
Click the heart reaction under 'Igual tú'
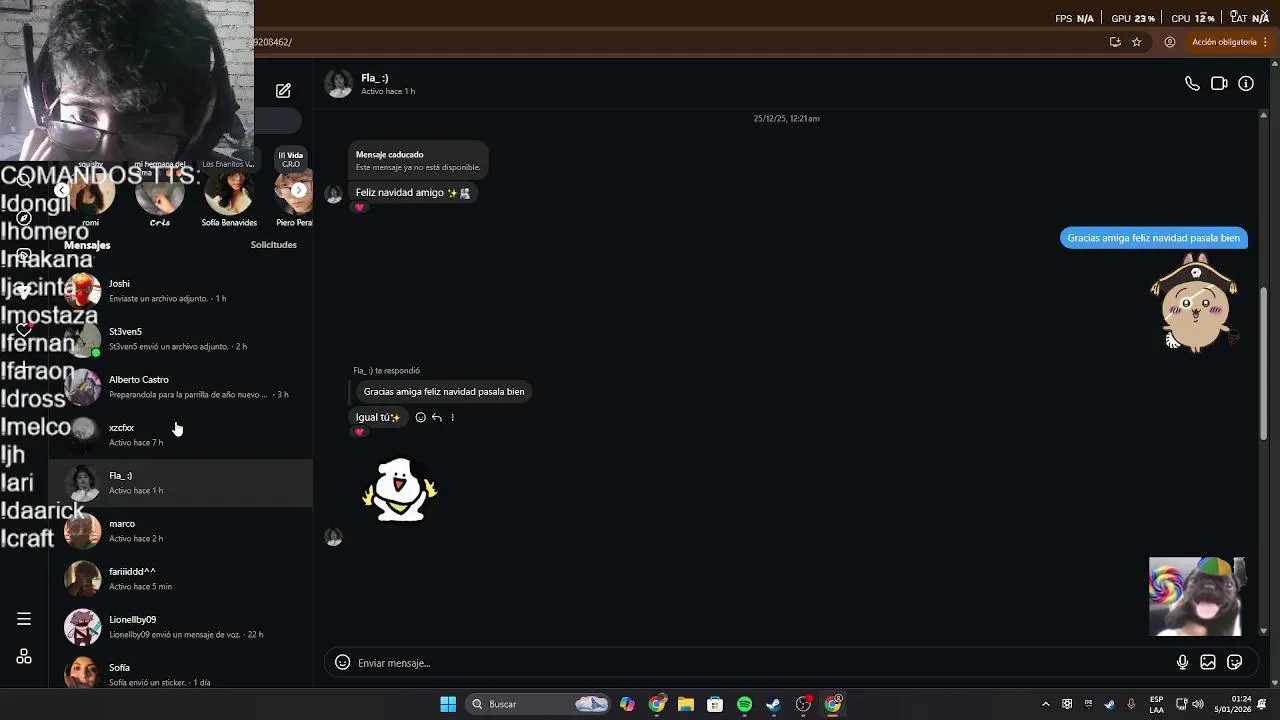pos(360,432)
